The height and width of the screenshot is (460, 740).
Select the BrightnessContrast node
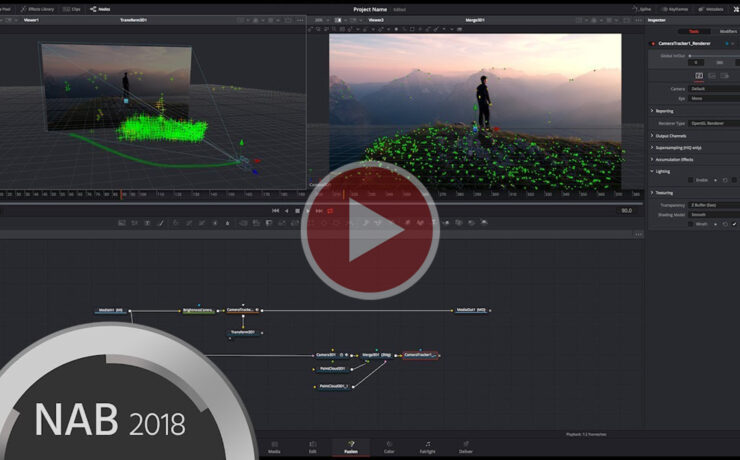pyautogui.click(x=198, y=310)
